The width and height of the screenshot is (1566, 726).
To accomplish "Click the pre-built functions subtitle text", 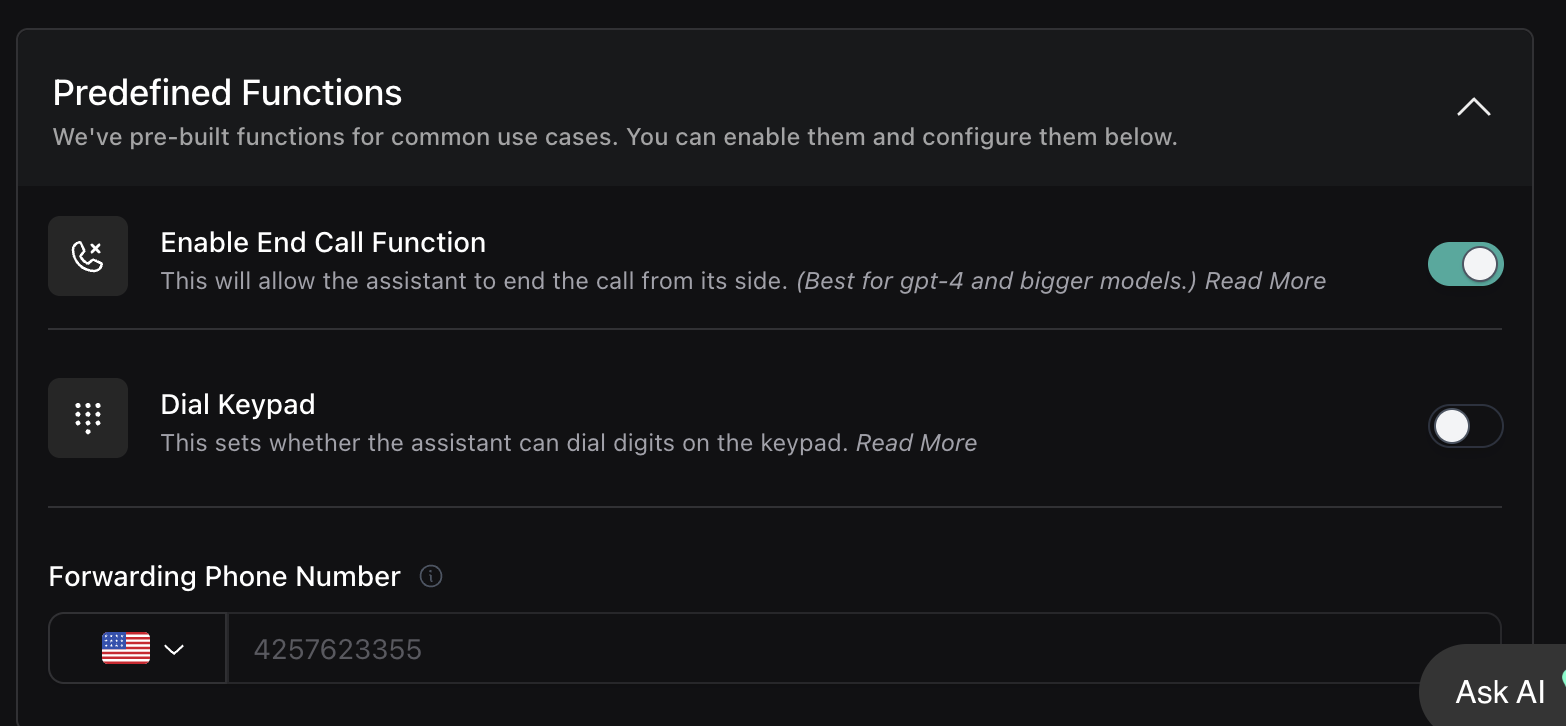I will click(x=615, y=137).
